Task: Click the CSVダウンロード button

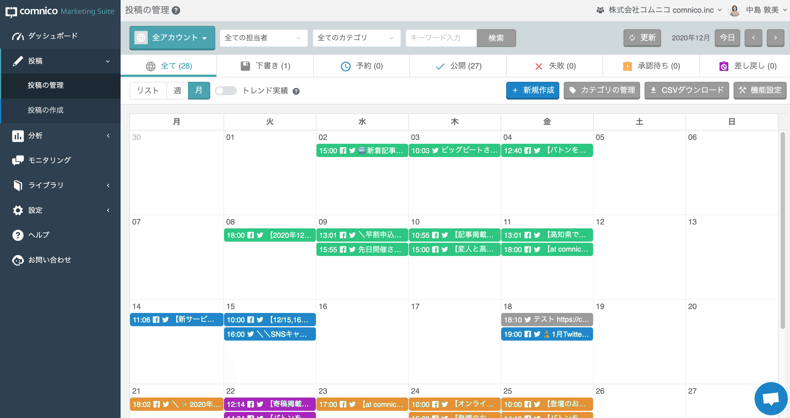Action: pos(687,91)
